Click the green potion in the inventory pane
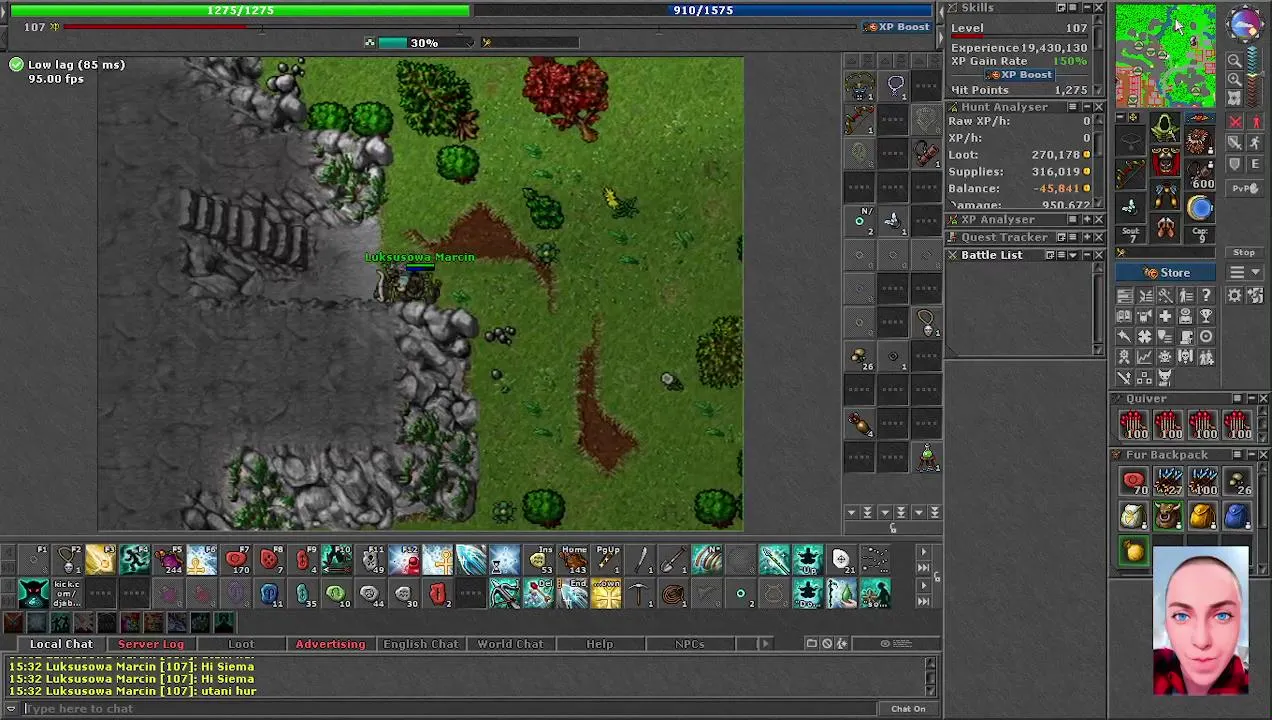Viewport: 1272px width, 720px height. 927,458
